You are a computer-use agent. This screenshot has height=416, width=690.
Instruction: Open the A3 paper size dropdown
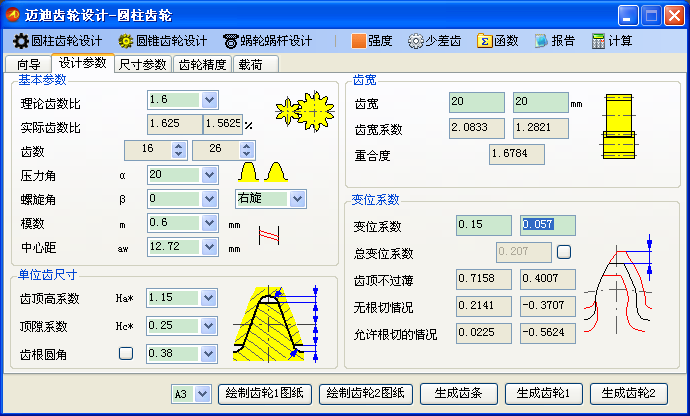click(x=202, y=394)
